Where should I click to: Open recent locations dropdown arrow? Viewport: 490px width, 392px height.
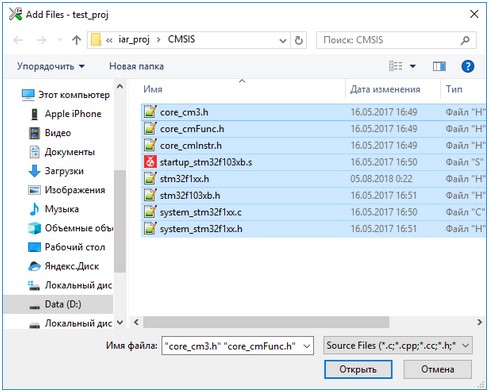click(60, 40)
